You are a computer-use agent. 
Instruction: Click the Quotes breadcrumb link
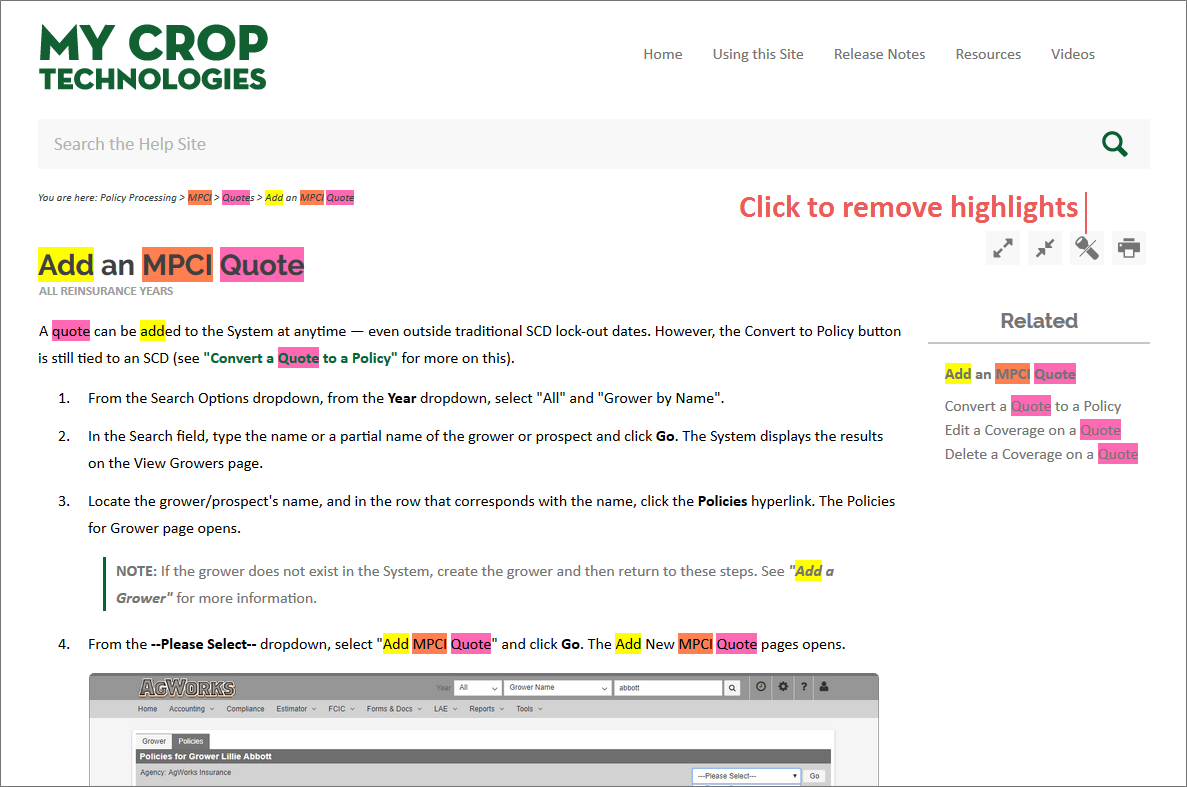pos(238,198)
